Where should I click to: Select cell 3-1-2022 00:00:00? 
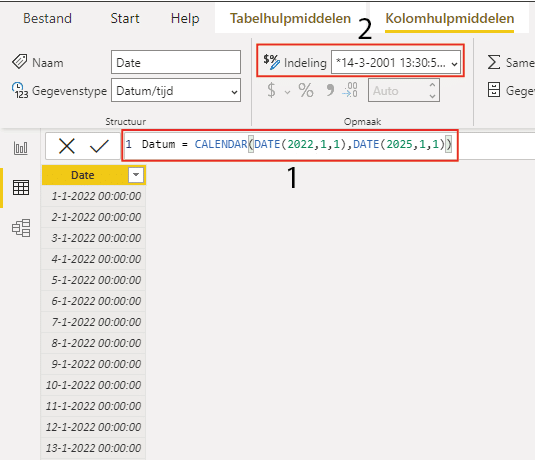(94, 238)
